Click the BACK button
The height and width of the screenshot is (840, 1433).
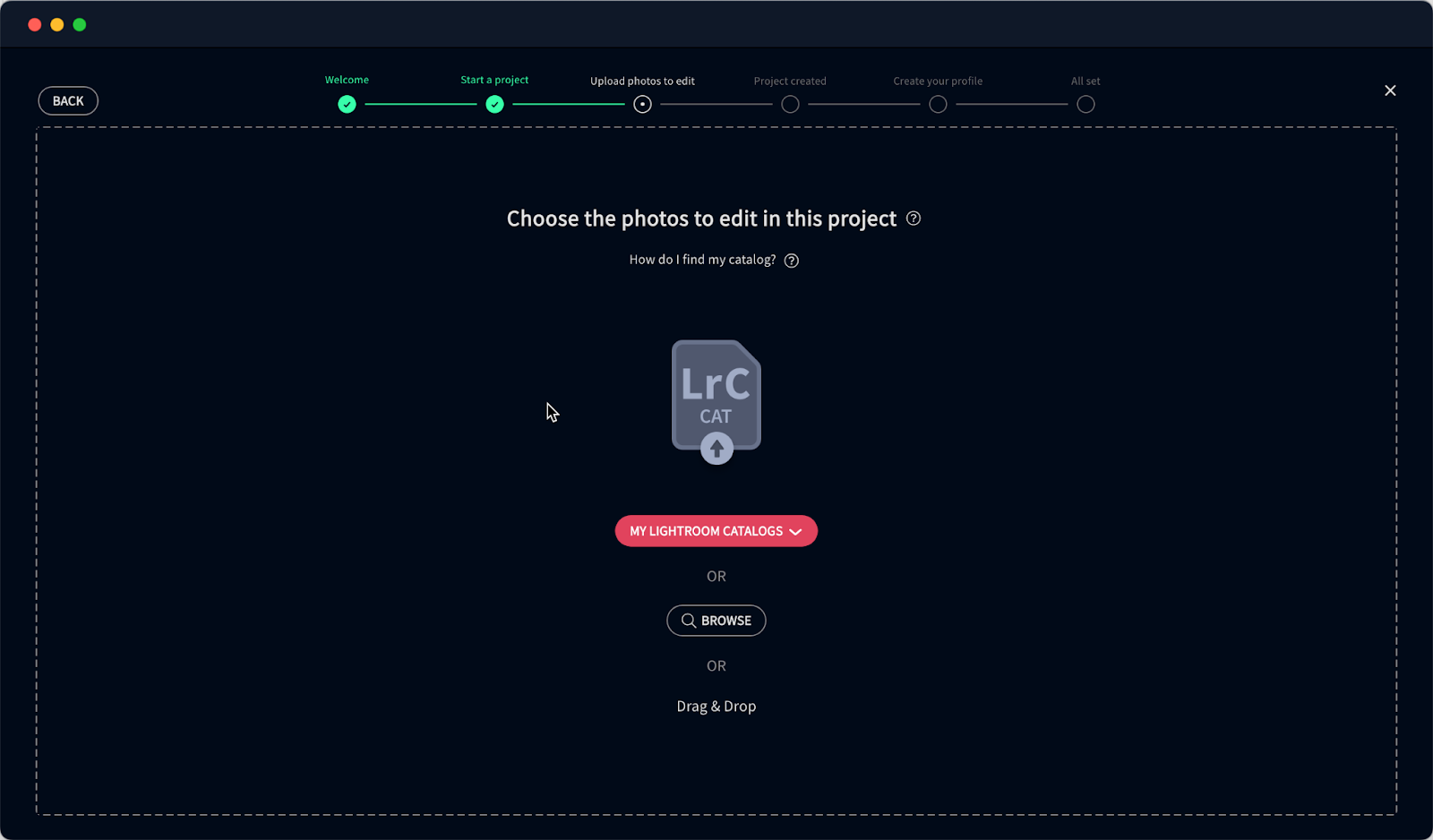click(x=68, y=101)
